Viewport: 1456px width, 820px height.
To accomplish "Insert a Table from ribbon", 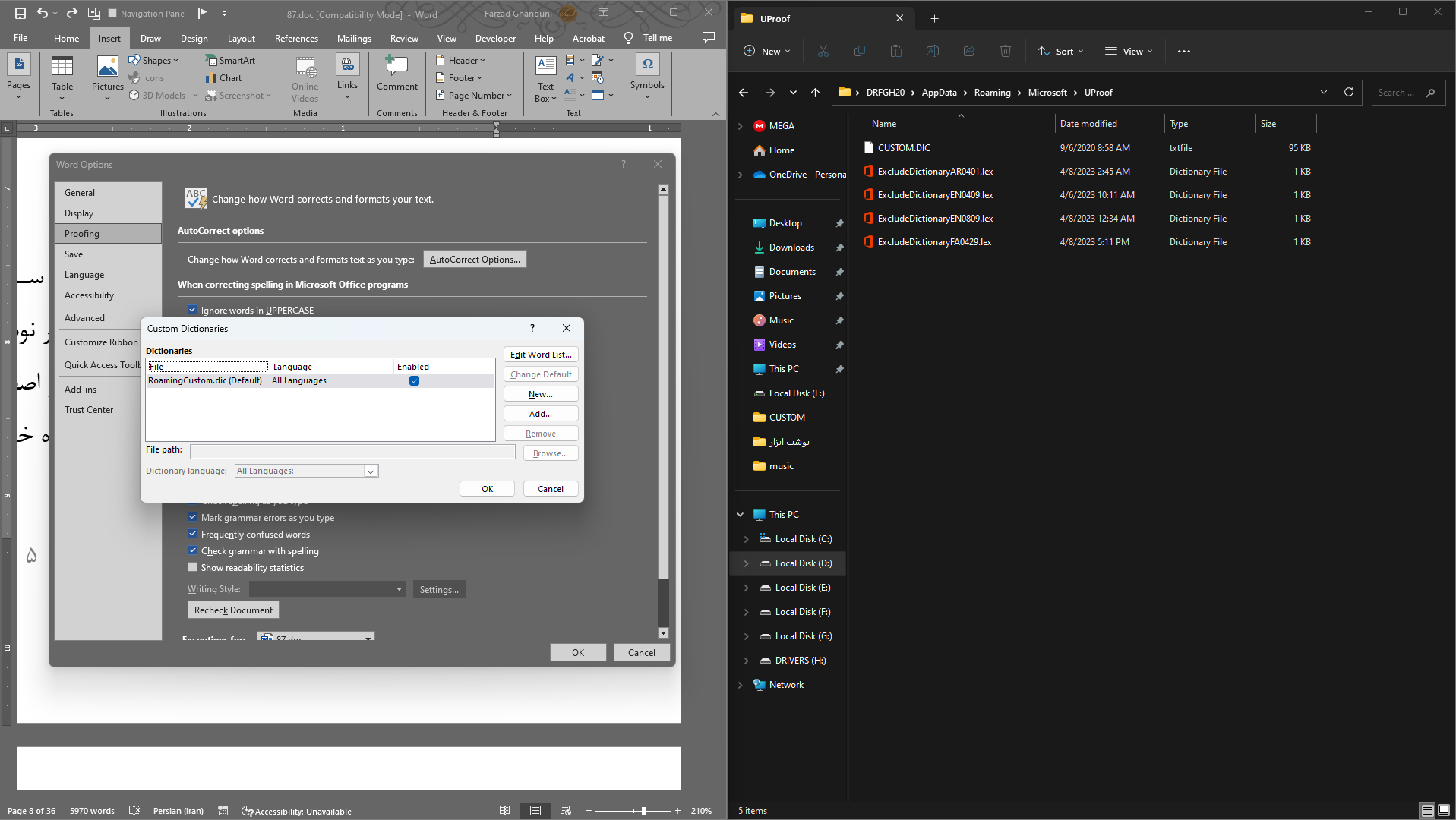I will pos(62,77).
